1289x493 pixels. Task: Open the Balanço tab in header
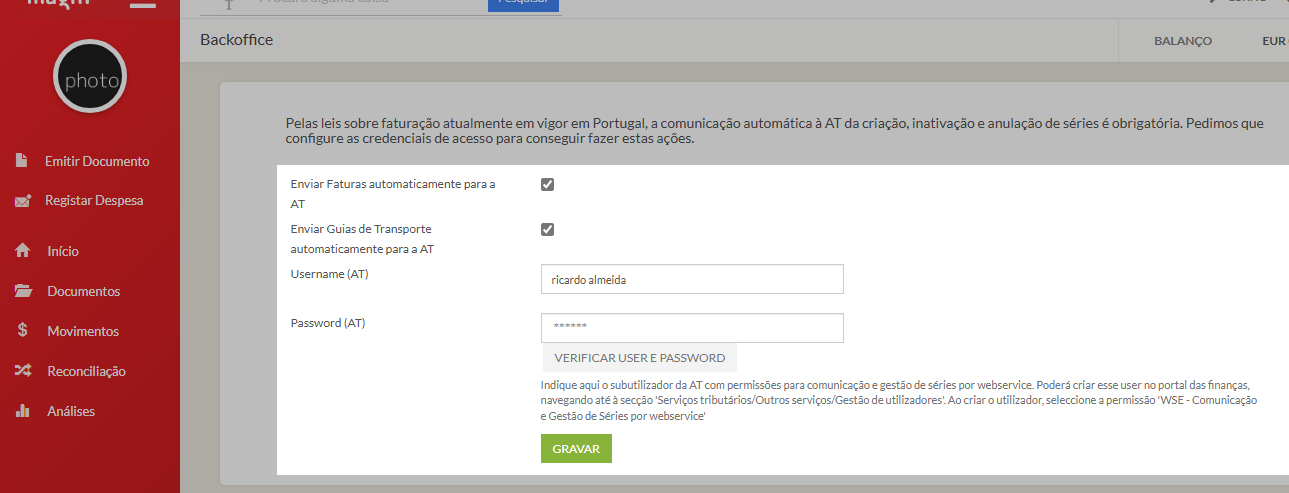pos(1182,41)
